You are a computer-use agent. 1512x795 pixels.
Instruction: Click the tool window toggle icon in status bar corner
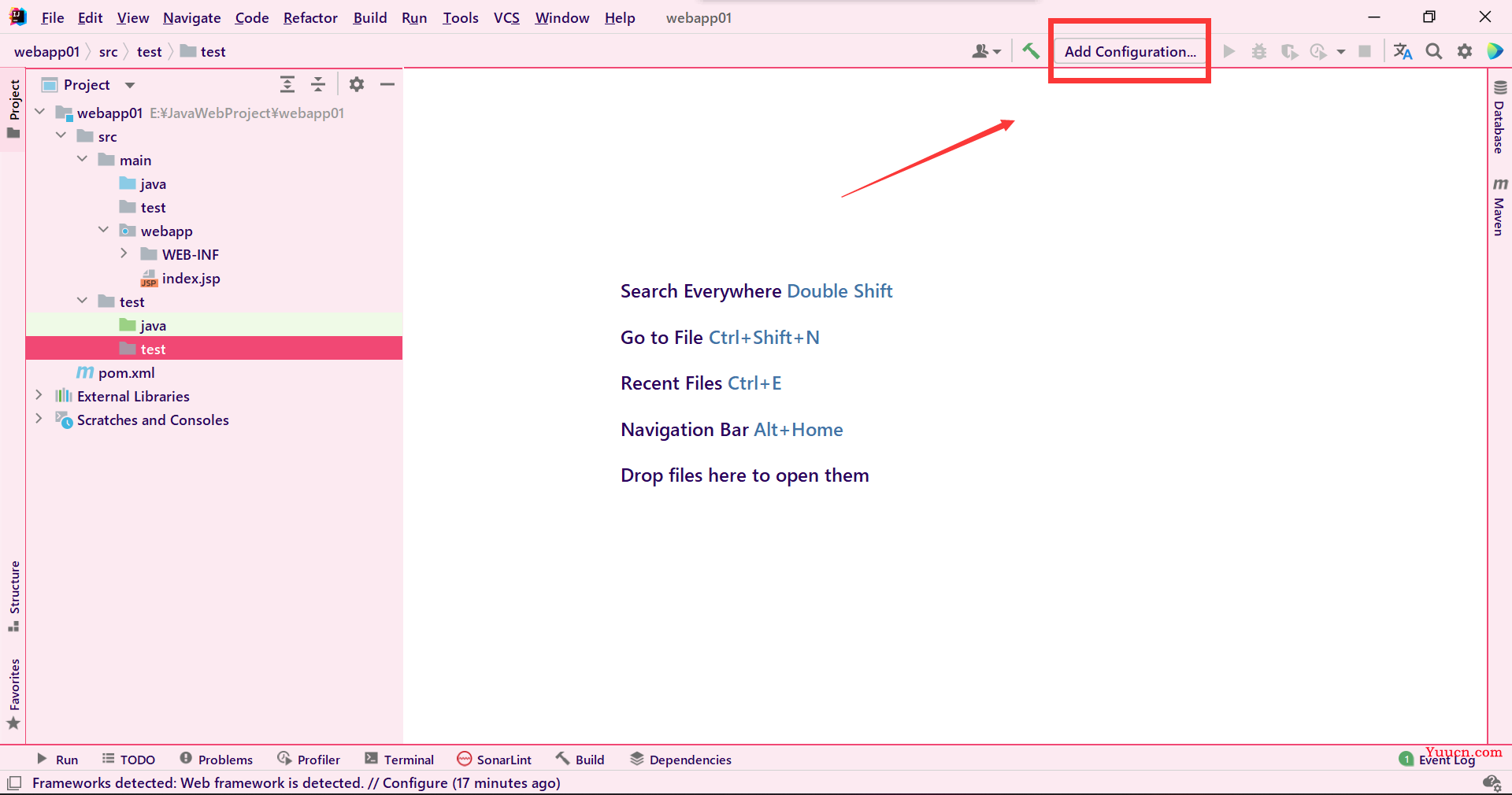(x=14, y=783)
